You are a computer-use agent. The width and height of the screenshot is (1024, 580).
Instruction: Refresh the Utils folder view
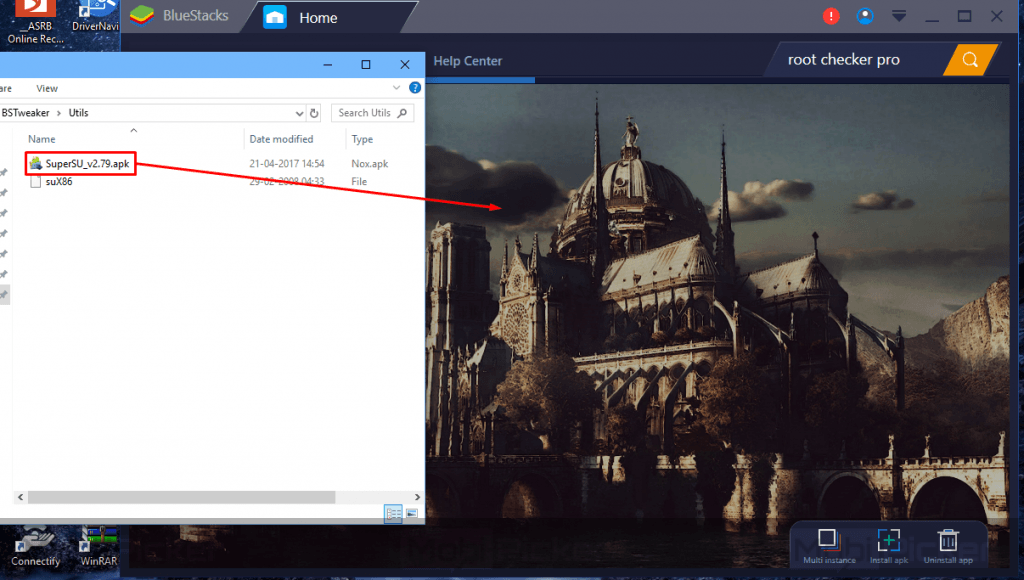pyautogui.click(x=314, y=113)
